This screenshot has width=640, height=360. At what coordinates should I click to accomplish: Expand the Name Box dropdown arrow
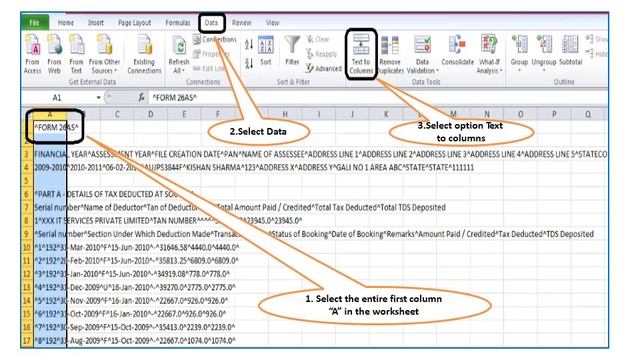(98, 98)
